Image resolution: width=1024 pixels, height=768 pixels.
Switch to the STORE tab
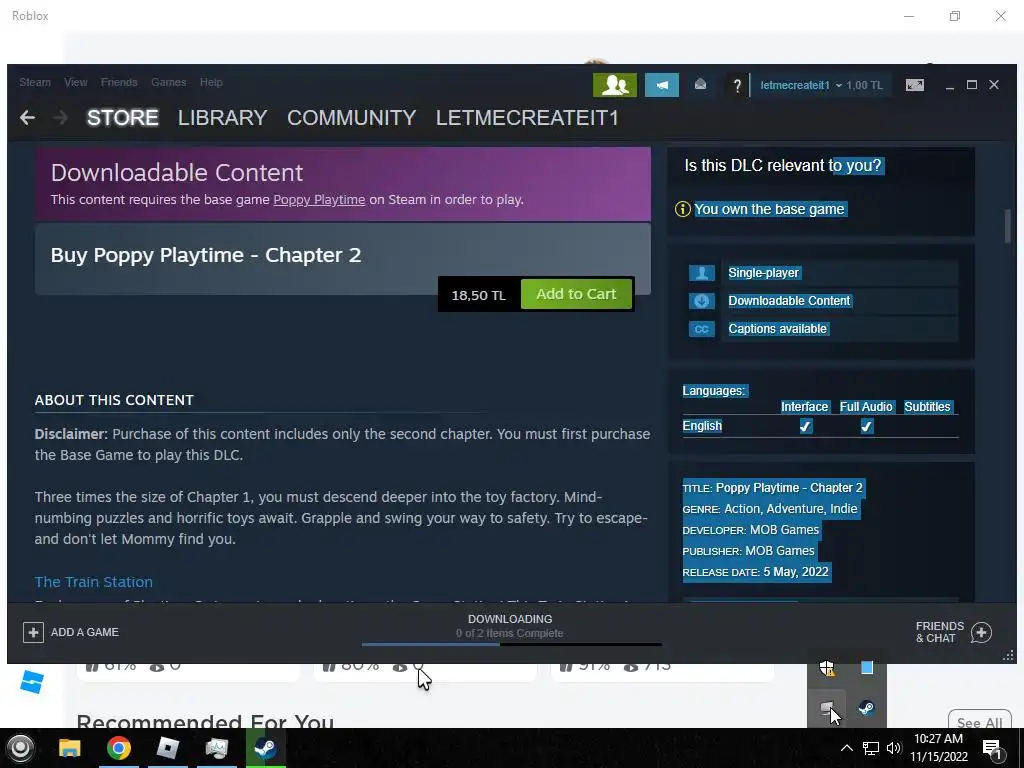point(123,118)
